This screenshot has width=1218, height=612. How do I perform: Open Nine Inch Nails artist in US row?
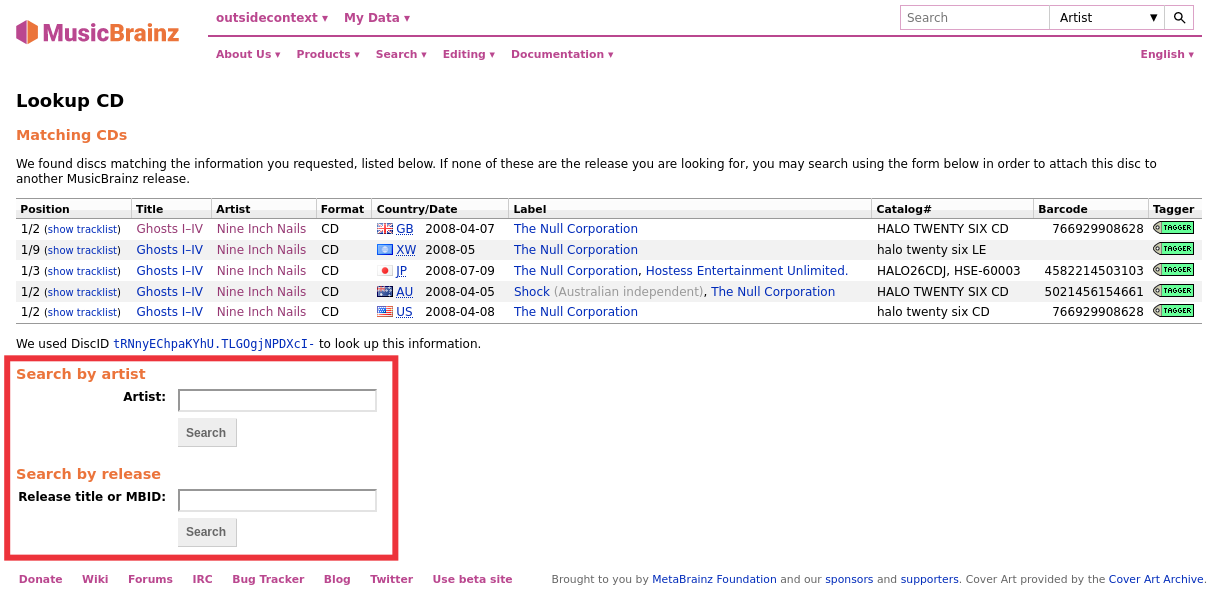[262, 312]
